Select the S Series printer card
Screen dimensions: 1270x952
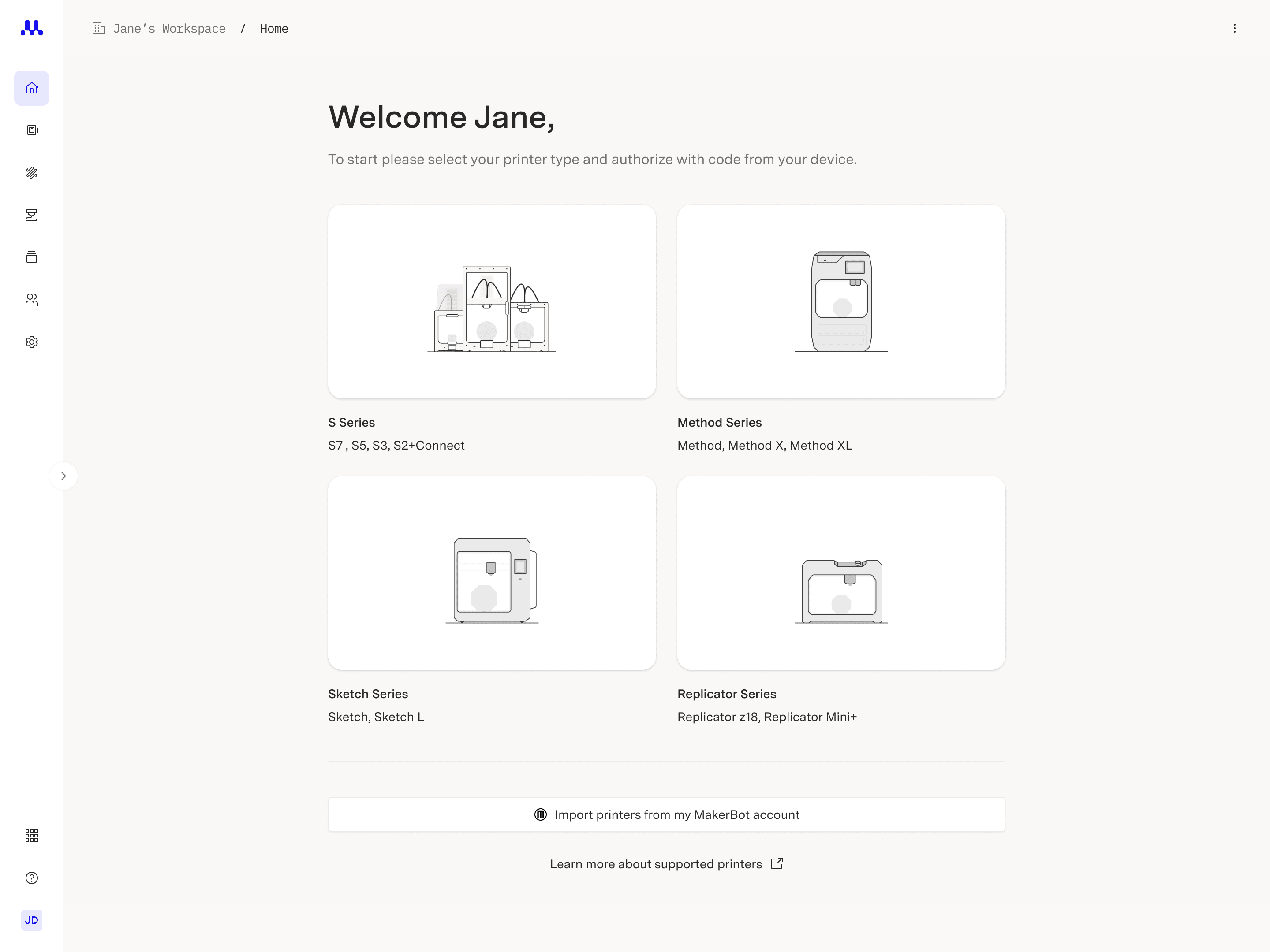(492, 301)
